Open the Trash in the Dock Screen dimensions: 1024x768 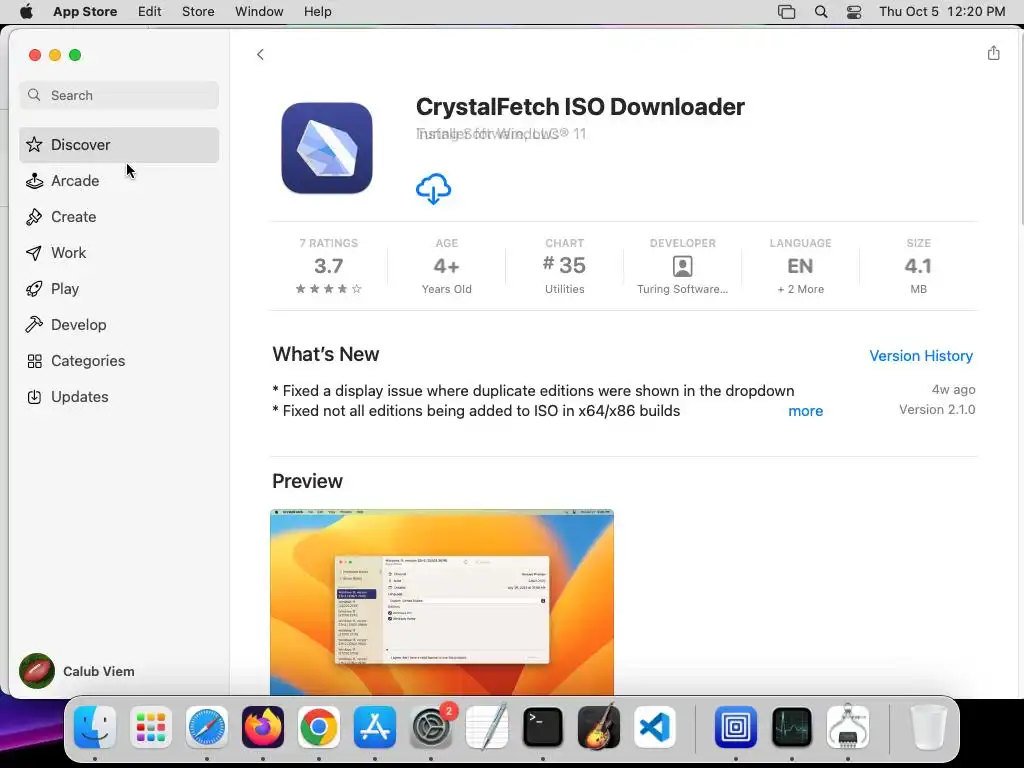pyautogui.click(x=929, y=727)
